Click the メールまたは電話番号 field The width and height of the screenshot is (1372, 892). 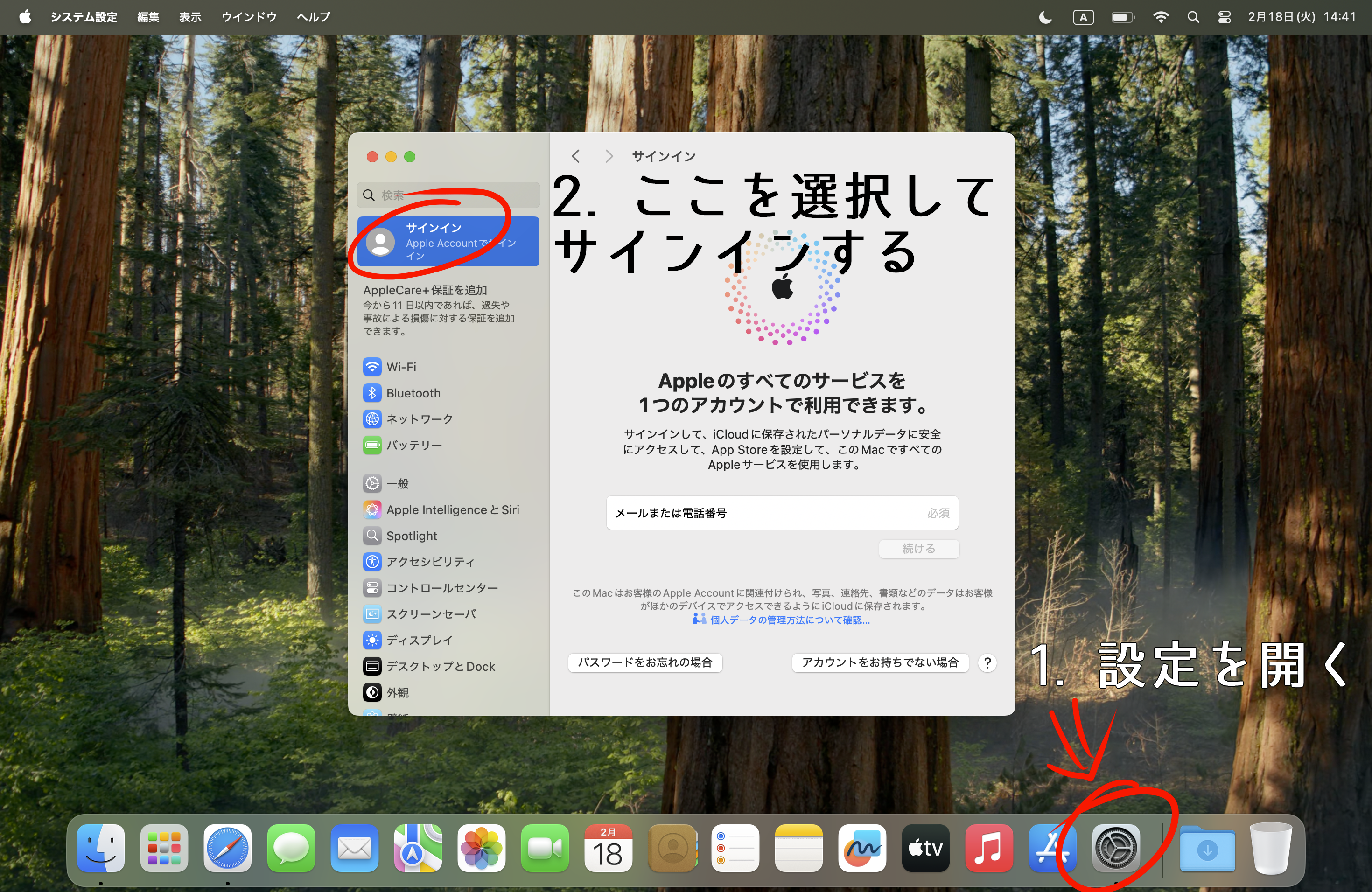click(x=782, y=513)
